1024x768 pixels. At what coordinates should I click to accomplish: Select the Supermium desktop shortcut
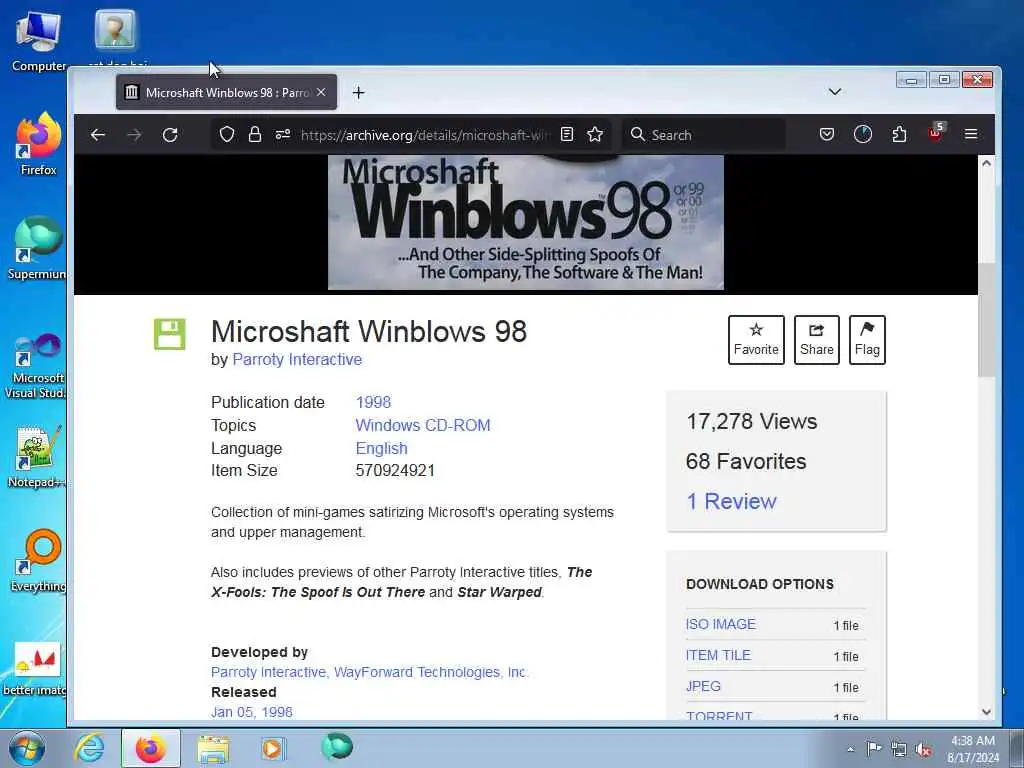[37, 248]
